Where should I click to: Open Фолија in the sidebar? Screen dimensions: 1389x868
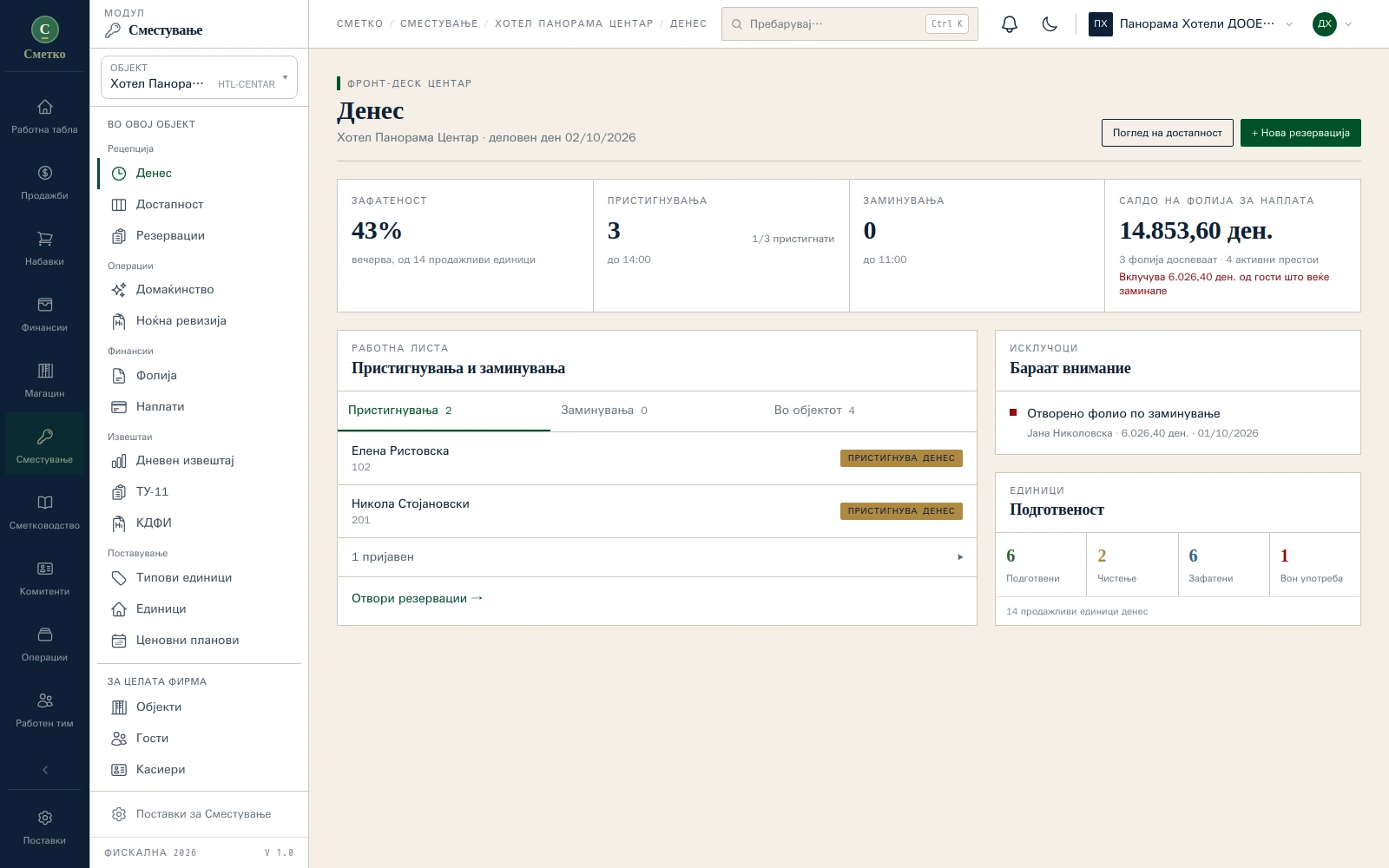pos(199,376)
